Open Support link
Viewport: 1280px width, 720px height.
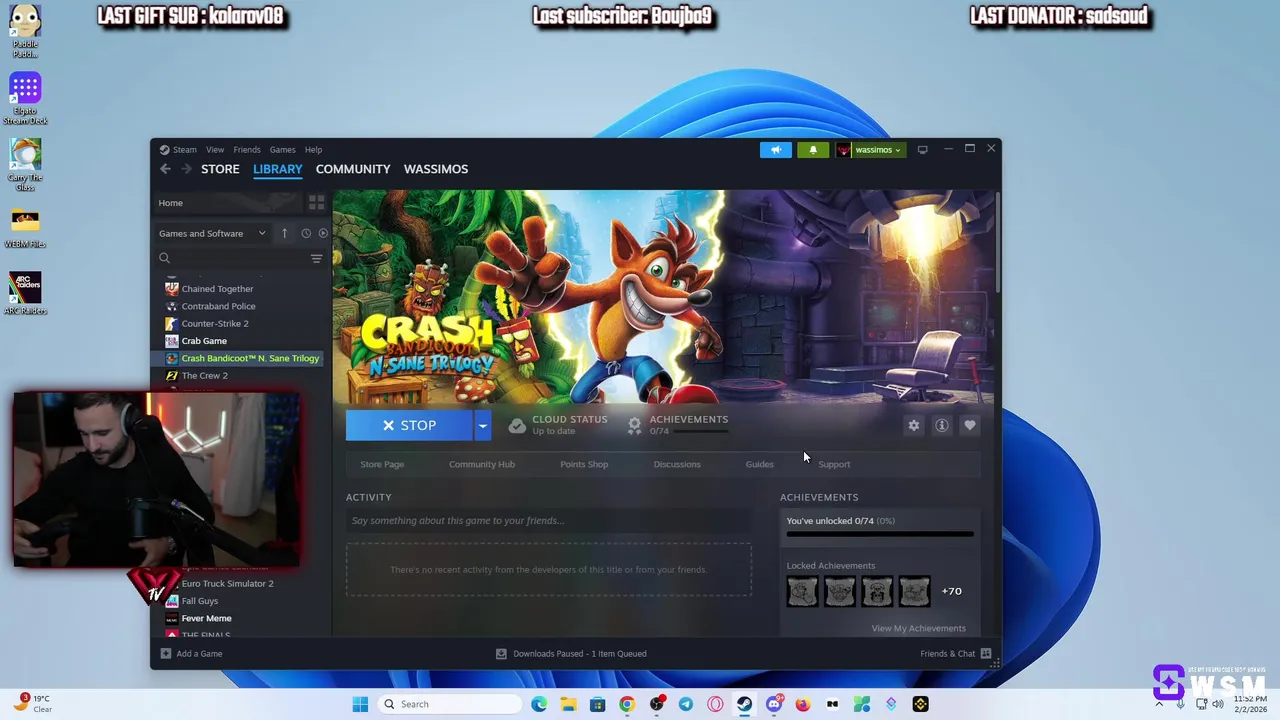point(834,464)
